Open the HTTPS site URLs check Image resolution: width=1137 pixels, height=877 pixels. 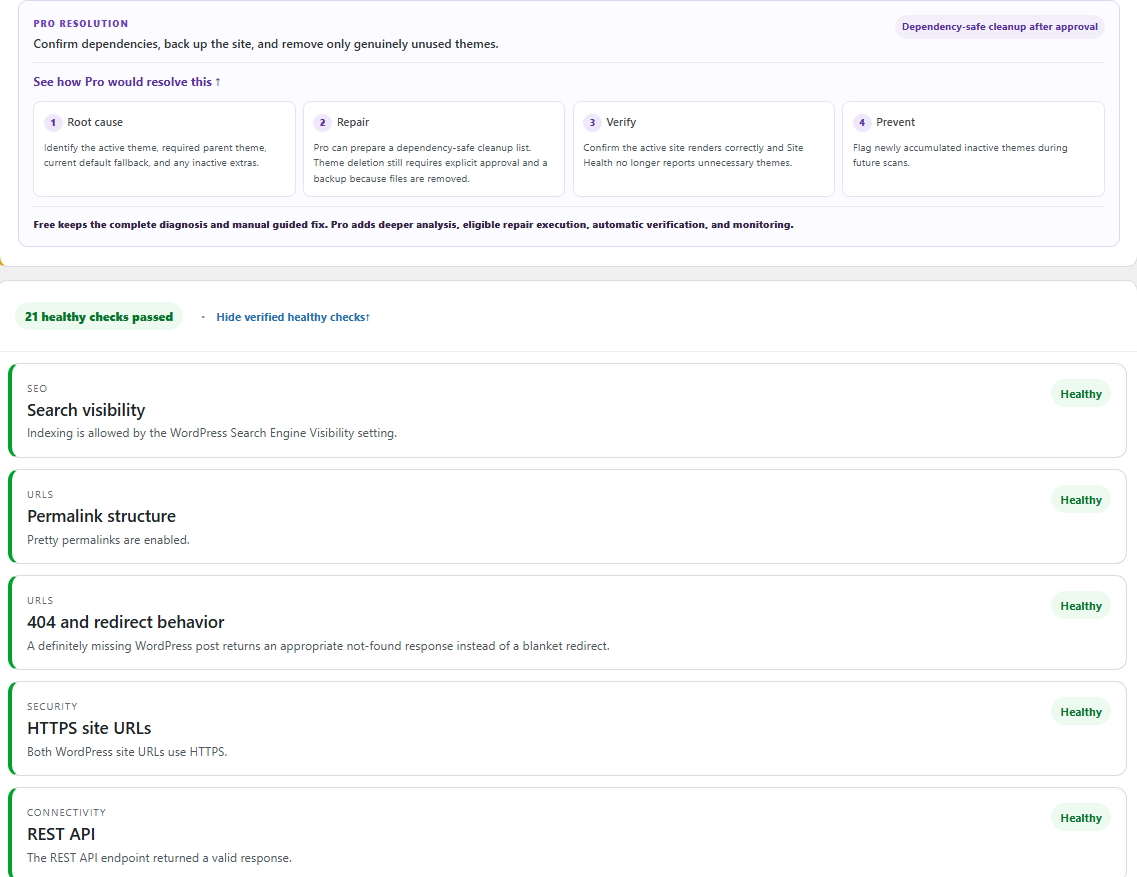567,728
